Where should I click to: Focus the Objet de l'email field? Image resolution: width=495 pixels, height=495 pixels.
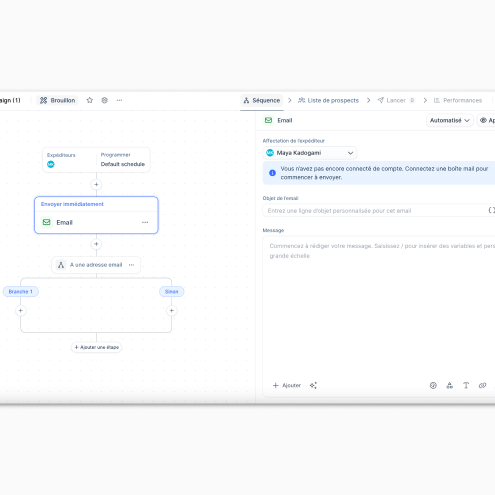tap(379, 210)
